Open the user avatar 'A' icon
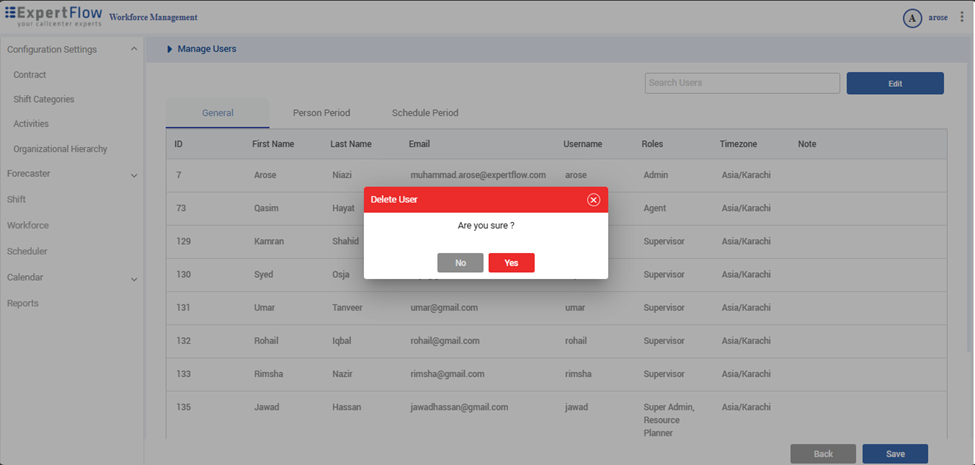Image resolution: width=975 pixels, height=465 pixels. point(911,18)
